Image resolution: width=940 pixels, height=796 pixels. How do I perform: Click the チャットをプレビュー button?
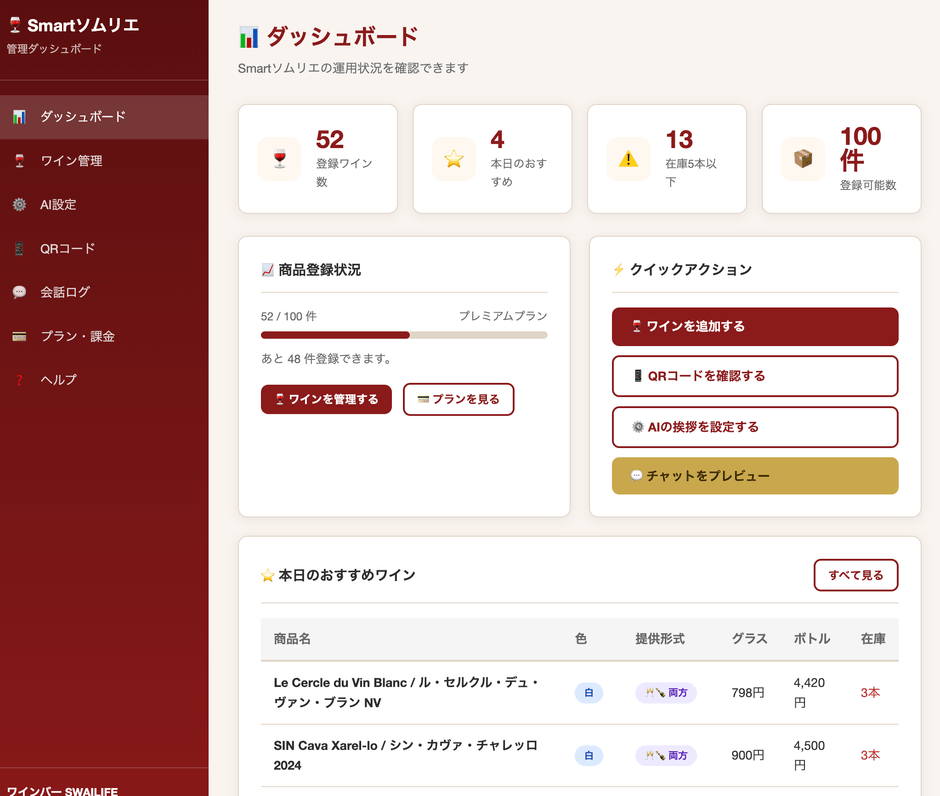coord(755,476)
